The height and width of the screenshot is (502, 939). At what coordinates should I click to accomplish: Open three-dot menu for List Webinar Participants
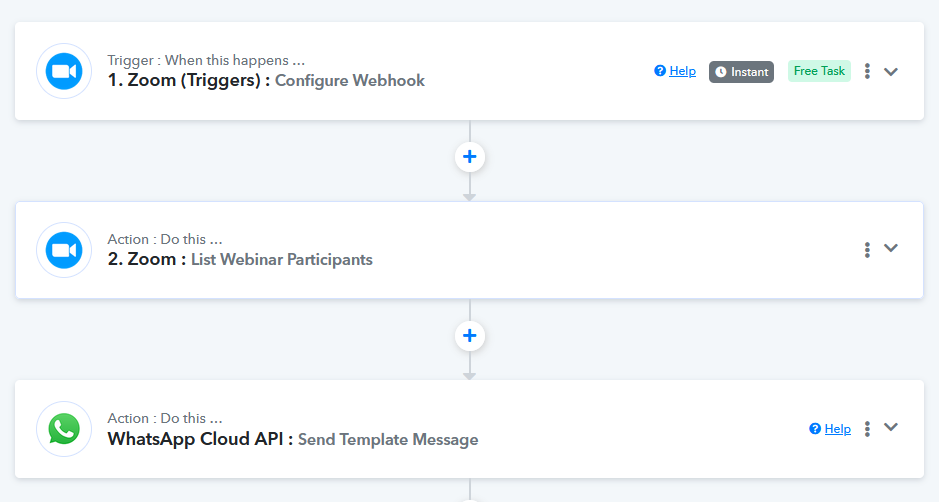pyautogui.click(x=867, y=250)
